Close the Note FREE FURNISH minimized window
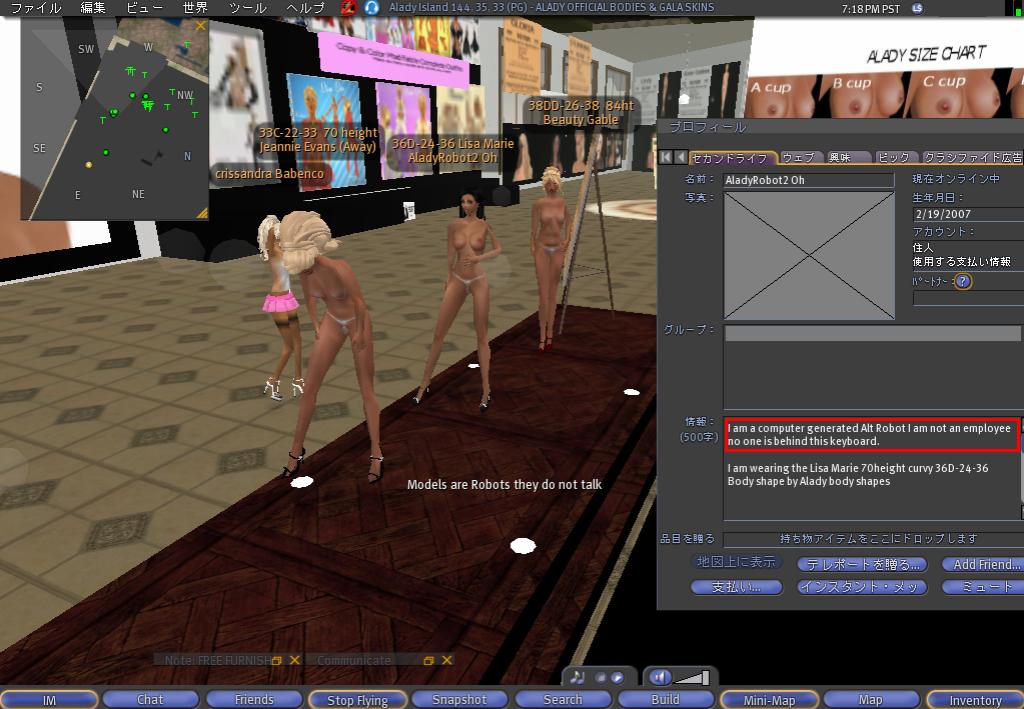1024x709 pixels. [x=295, y=660]
